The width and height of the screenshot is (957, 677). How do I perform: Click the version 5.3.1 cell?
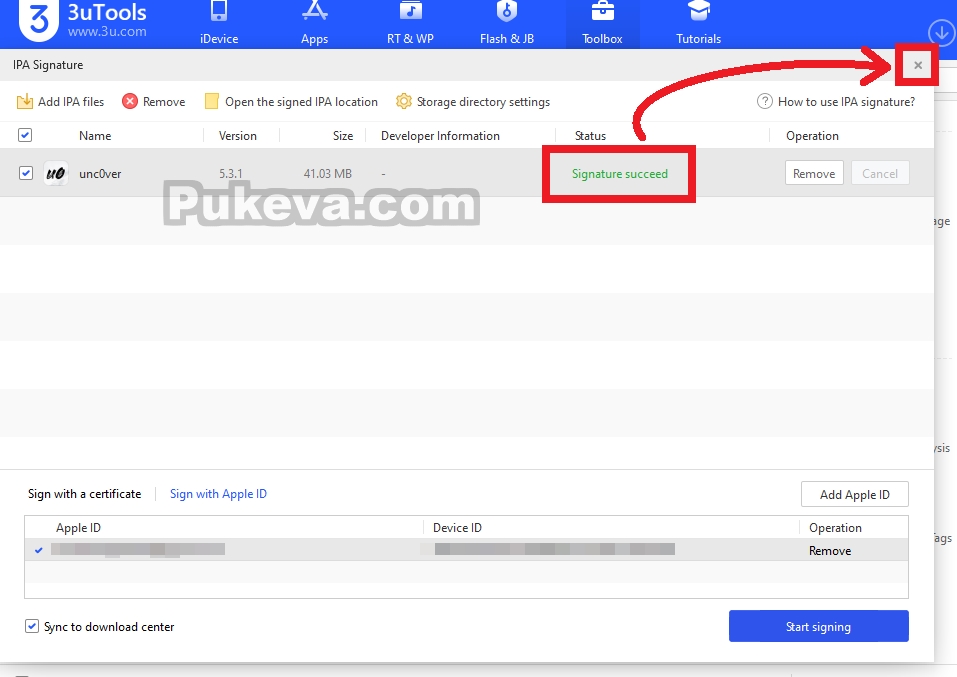click(231, 174)
